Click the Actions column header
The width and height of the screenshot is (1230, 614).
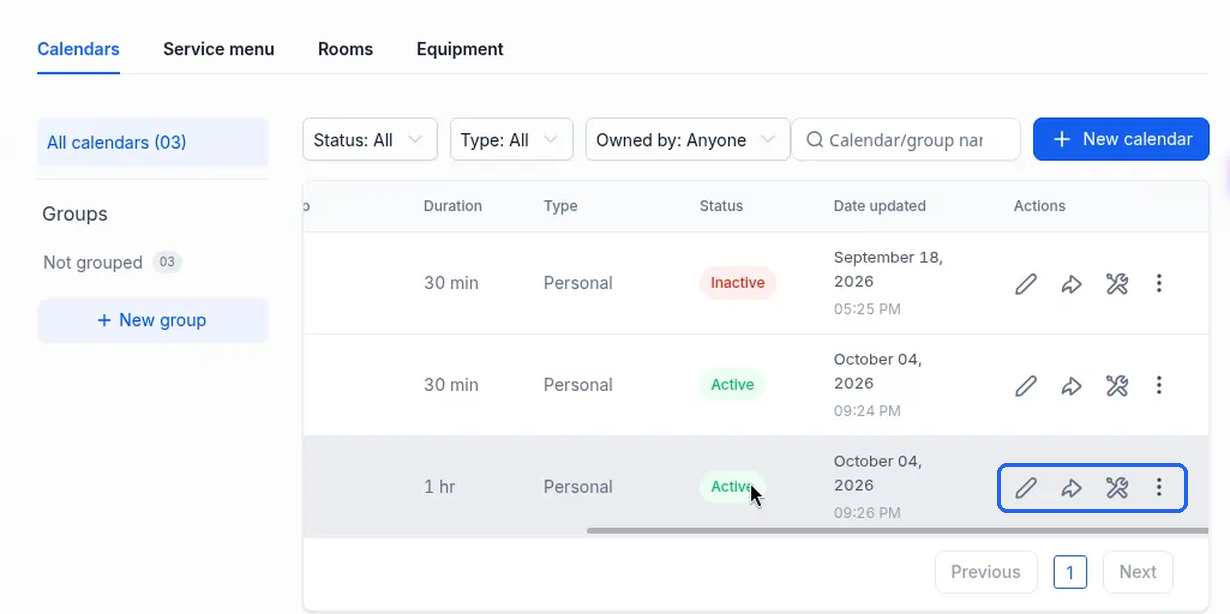click(1040, 206)
